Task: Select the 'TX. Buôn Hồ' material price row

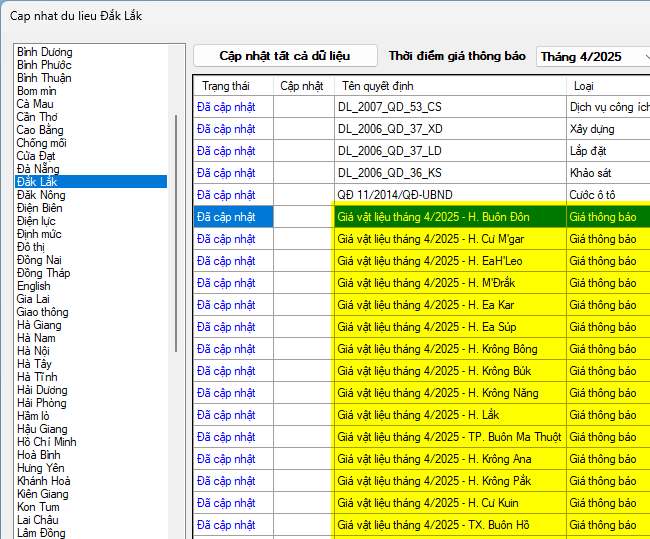Action: (450, 524)
